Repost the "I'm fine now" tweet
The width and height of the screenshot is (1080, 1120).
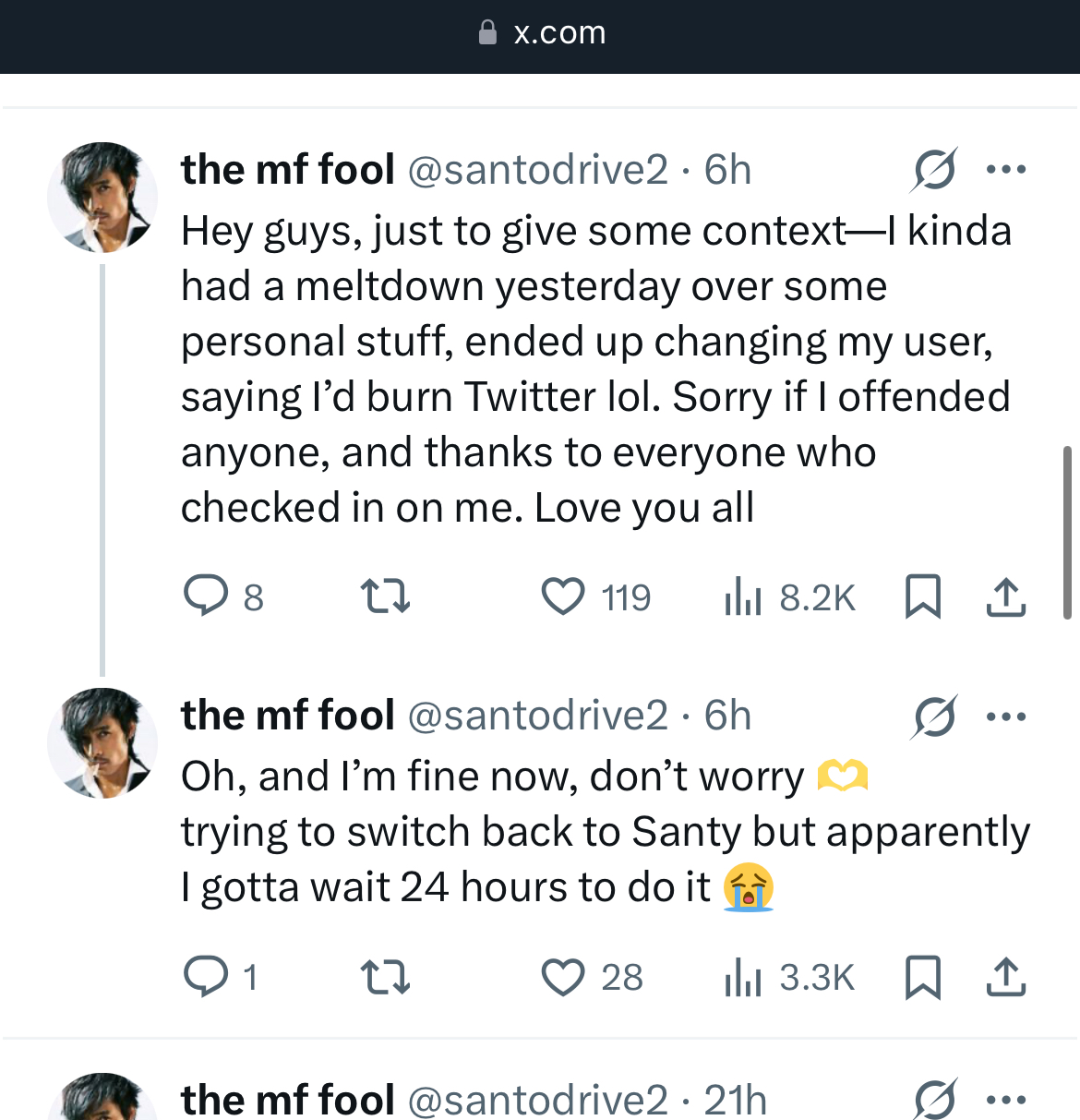[x=384, y=976]
